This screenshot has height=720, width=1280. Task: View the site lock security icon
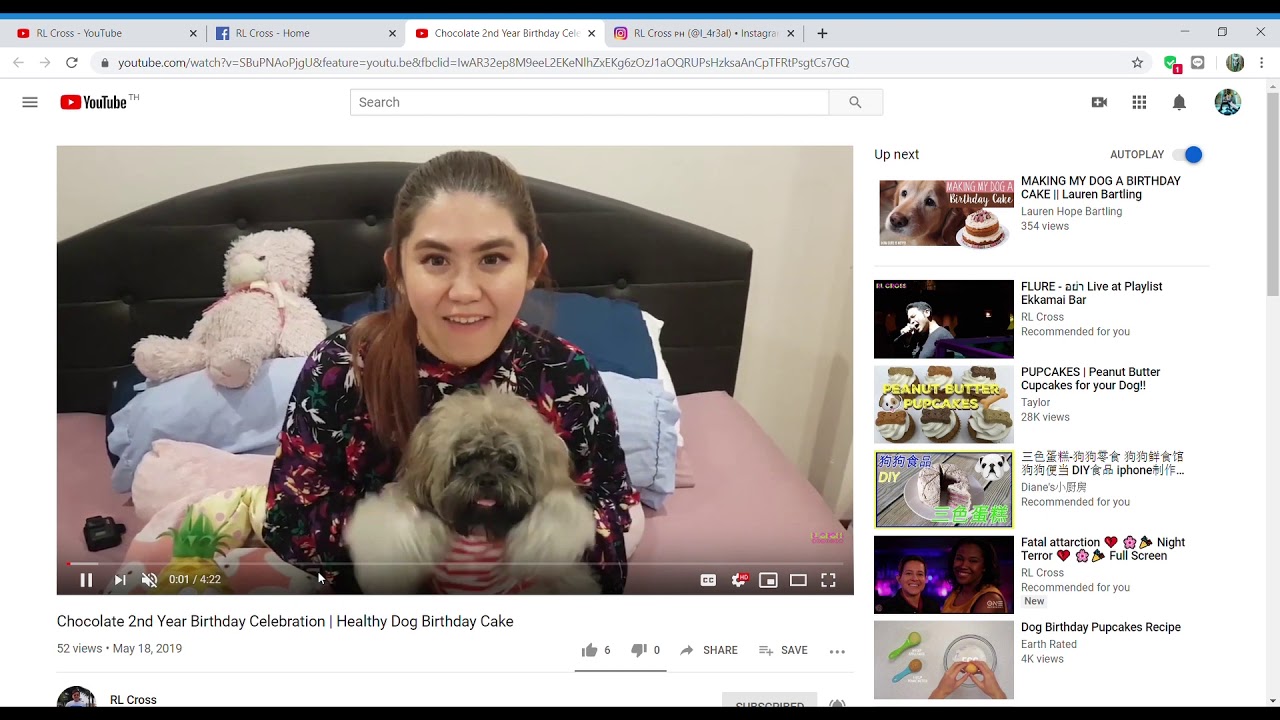tap(104, 62)
